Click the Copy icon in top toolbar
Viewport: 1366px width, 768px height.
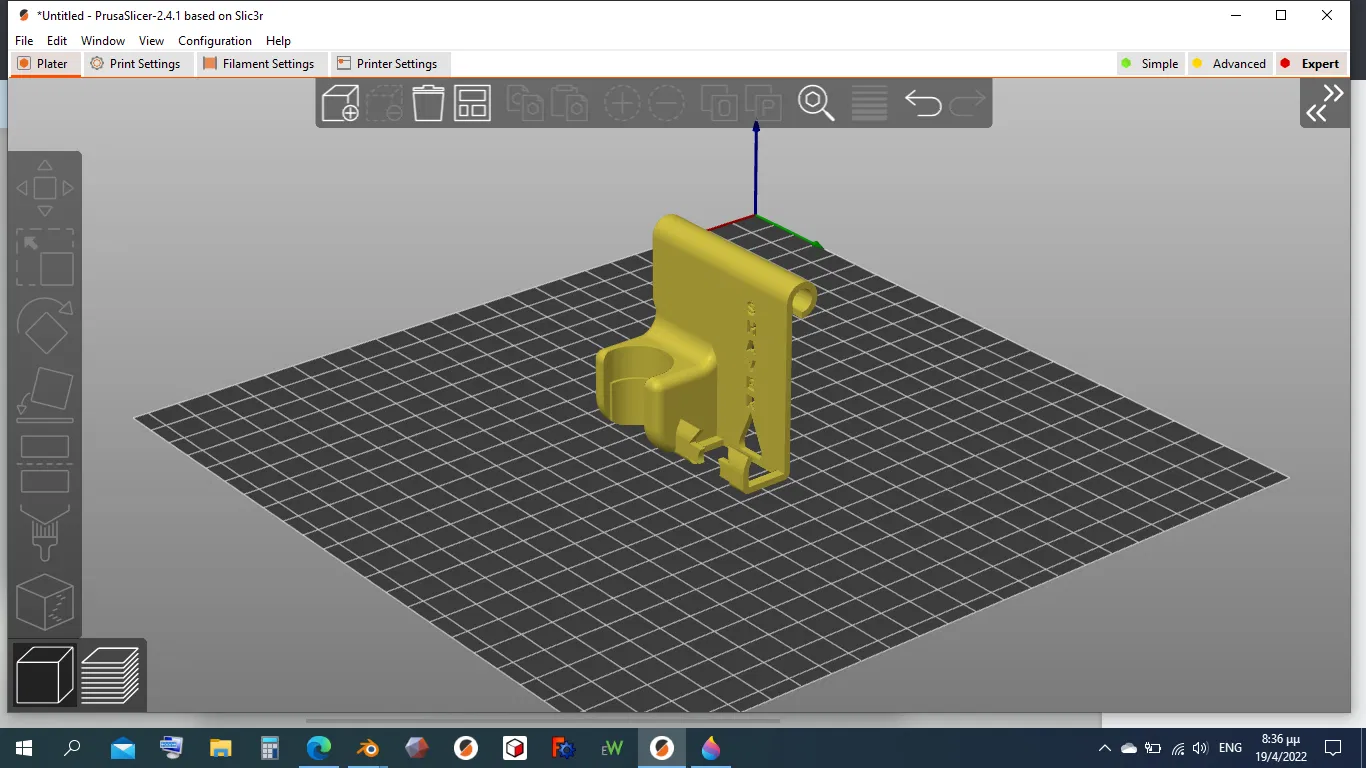click(524, 103)
